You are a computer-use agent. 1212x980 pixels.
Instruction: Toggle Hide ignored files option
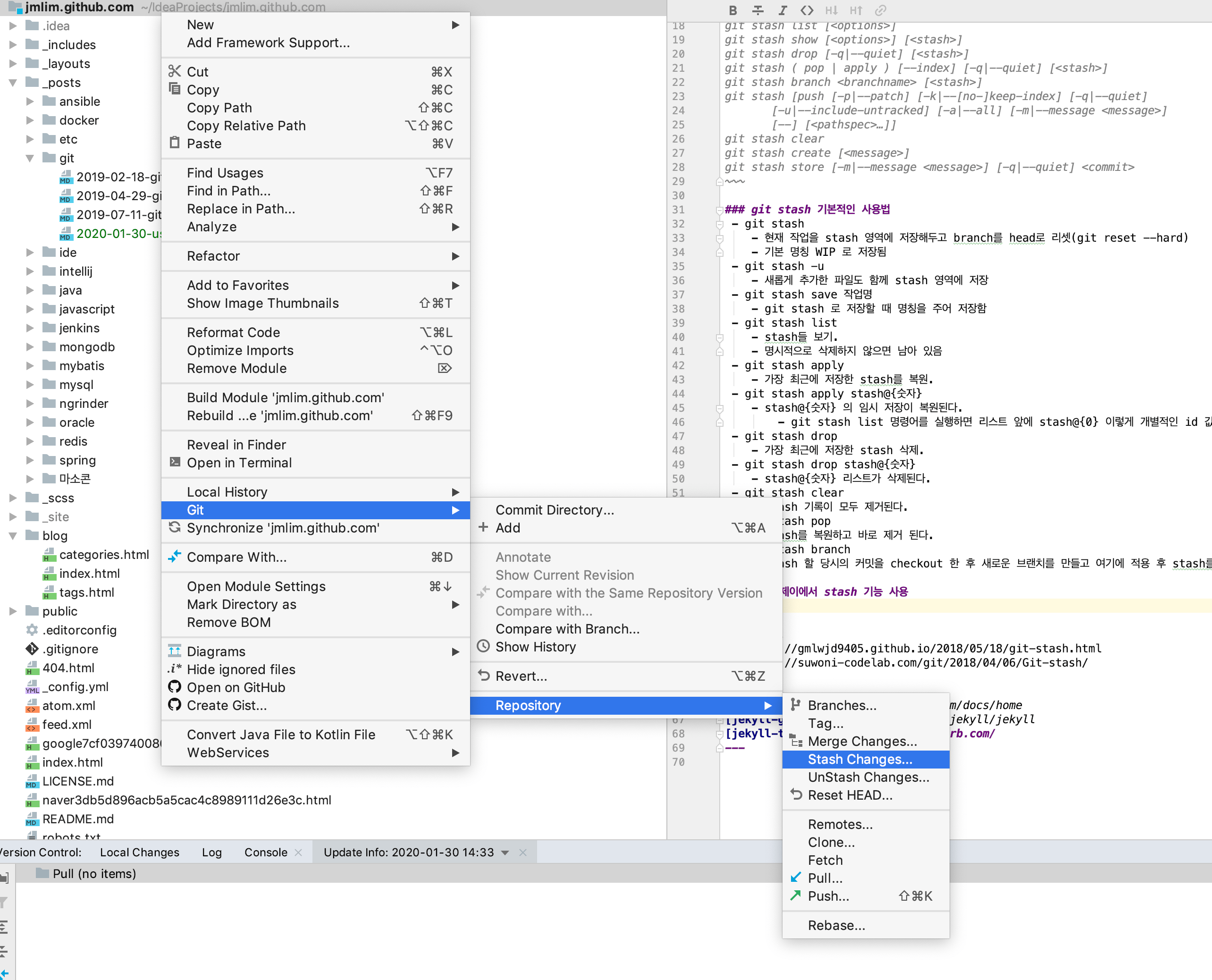(x=241, y=669)
